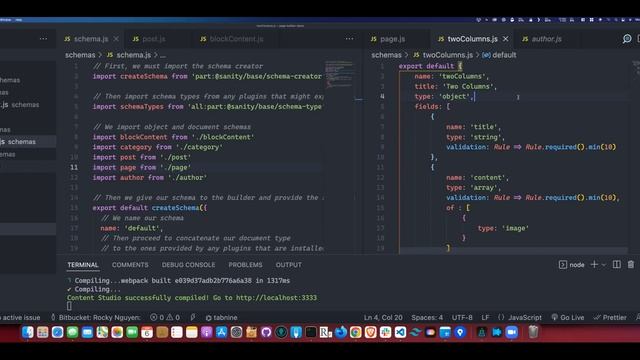Open Slack from the dock
Viewport: 640px width, 360px height.
(x=385, y=332)
